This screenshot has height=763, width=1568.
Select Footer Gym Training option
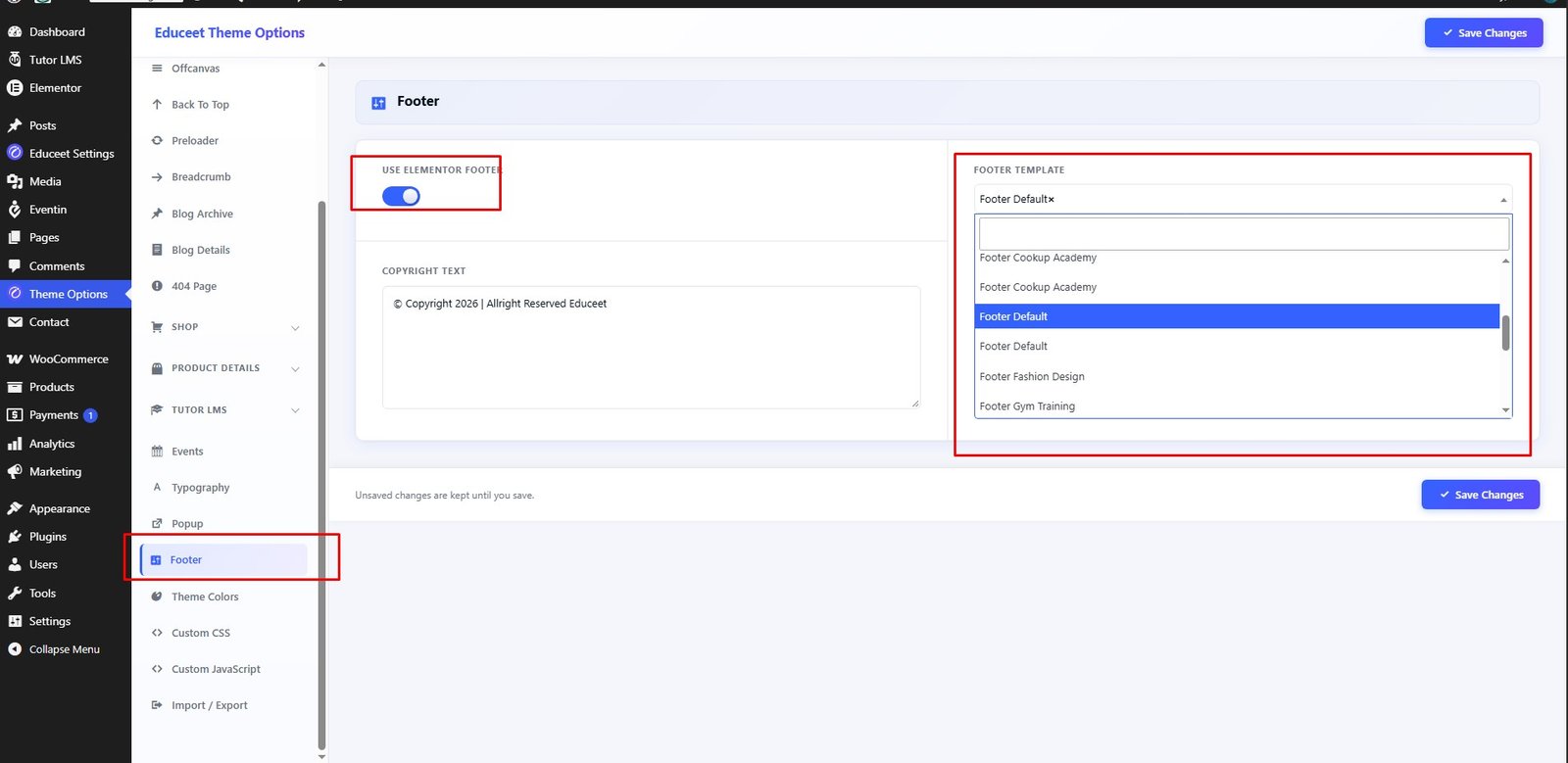tap(1237, 406)
